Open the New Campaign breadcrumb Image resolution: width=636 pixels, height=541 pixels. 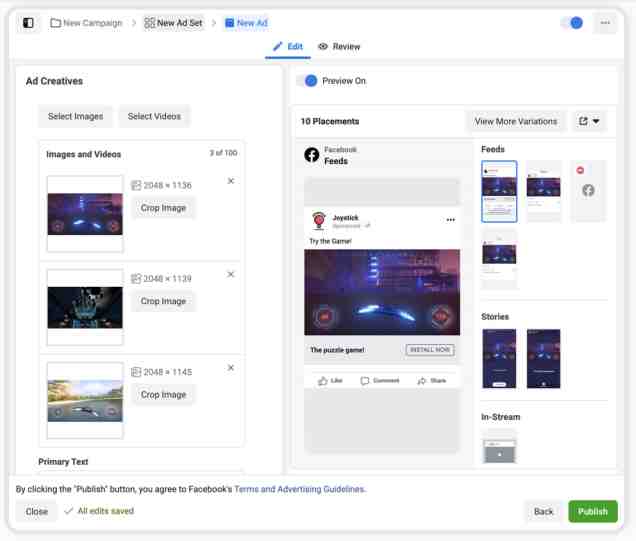click(86, 23)
